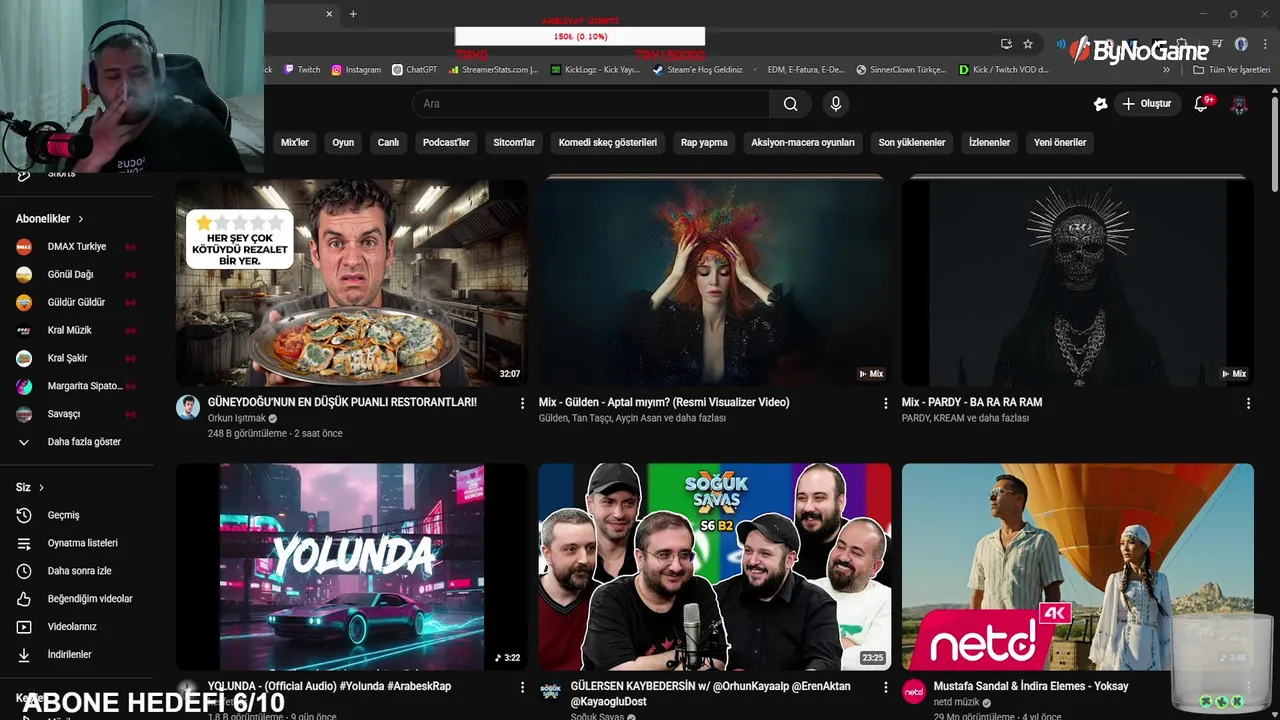Open Chrome profile avatar in toolbar

point(1241,44)
